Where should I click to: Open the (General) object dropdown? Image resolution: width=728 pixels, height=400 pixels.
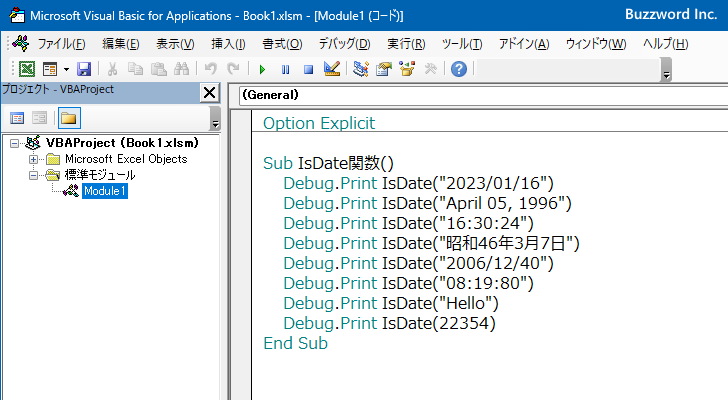483,95
